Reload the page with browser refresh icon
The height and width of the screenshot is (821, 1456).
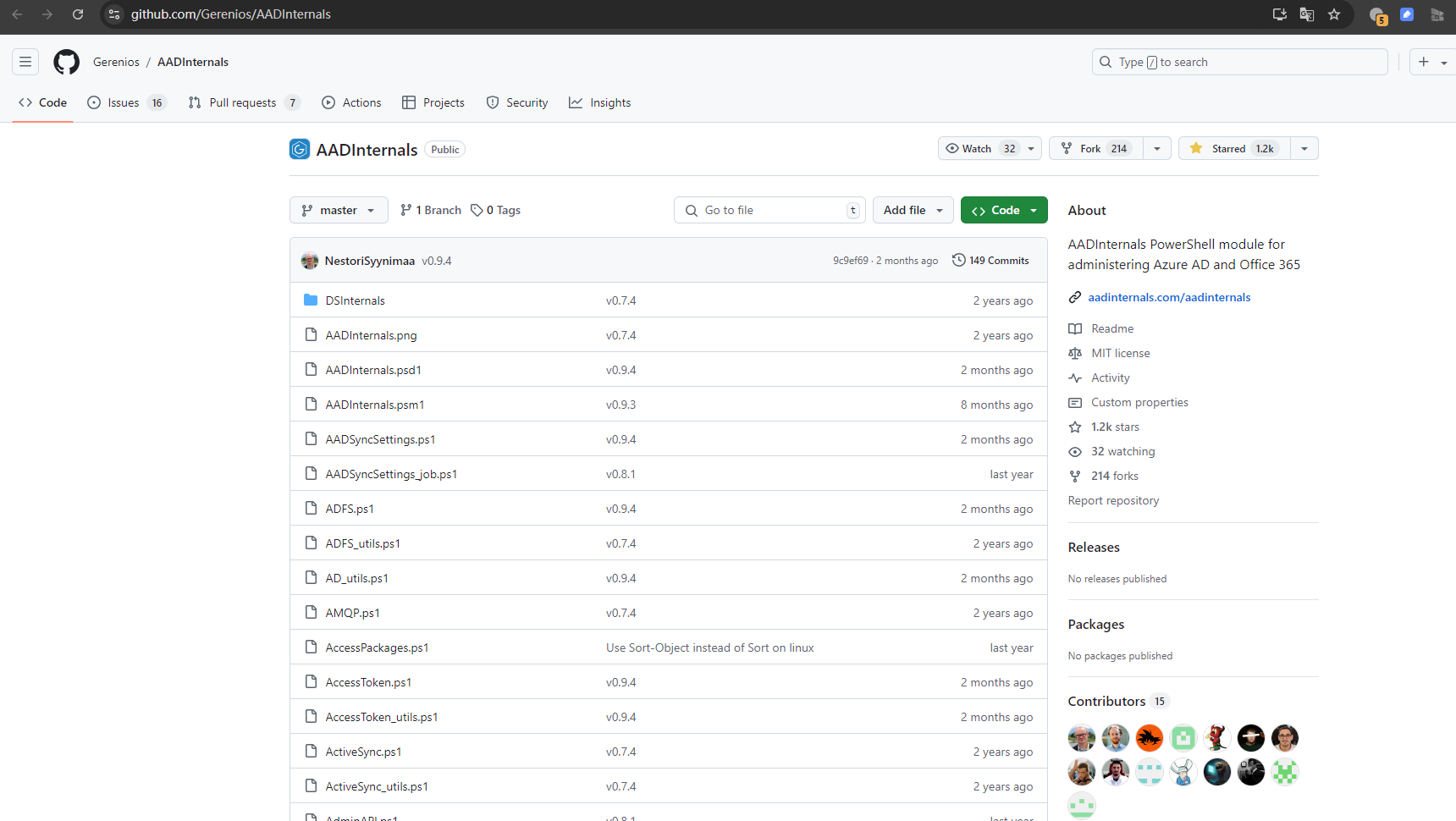78,14
